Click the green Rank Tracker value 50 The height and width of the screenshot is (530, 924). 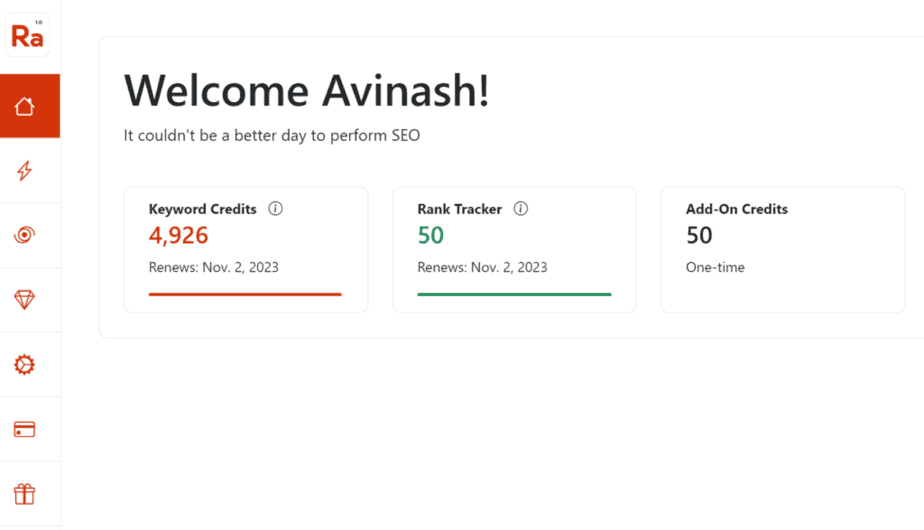tap(431, 235)
